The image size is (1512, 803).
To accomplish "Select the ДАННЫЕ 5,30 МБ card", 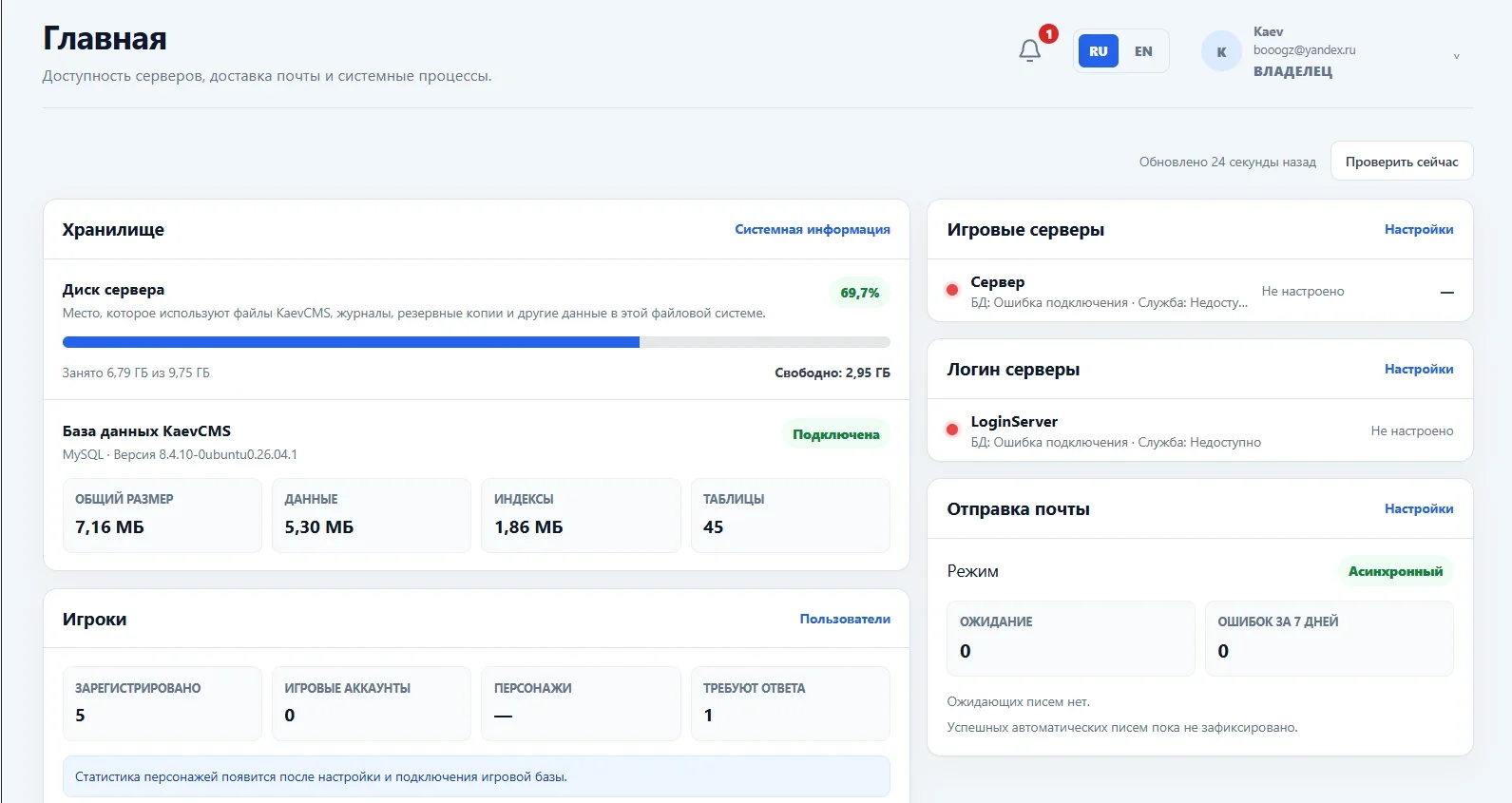I will (x=372, y=515).
